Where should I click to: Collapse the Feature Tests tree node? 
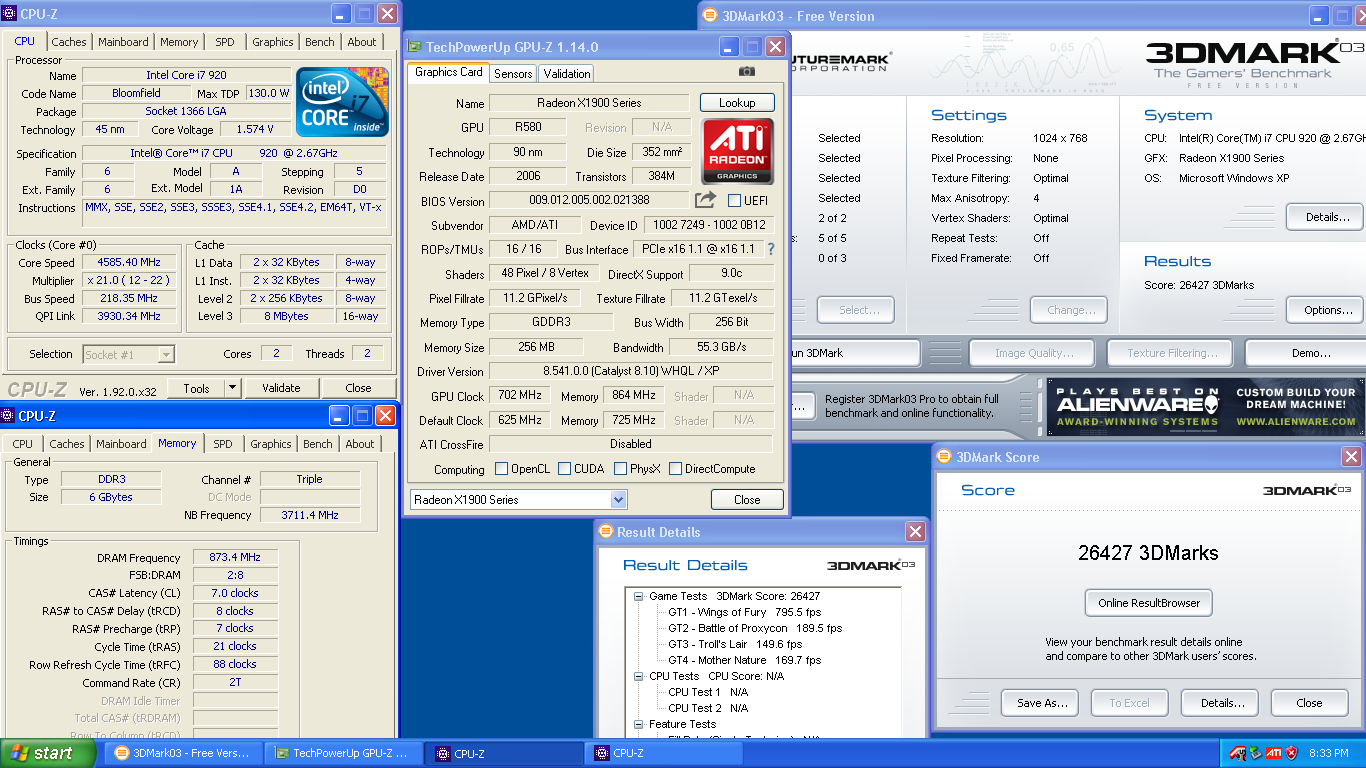tap(637, 724)
